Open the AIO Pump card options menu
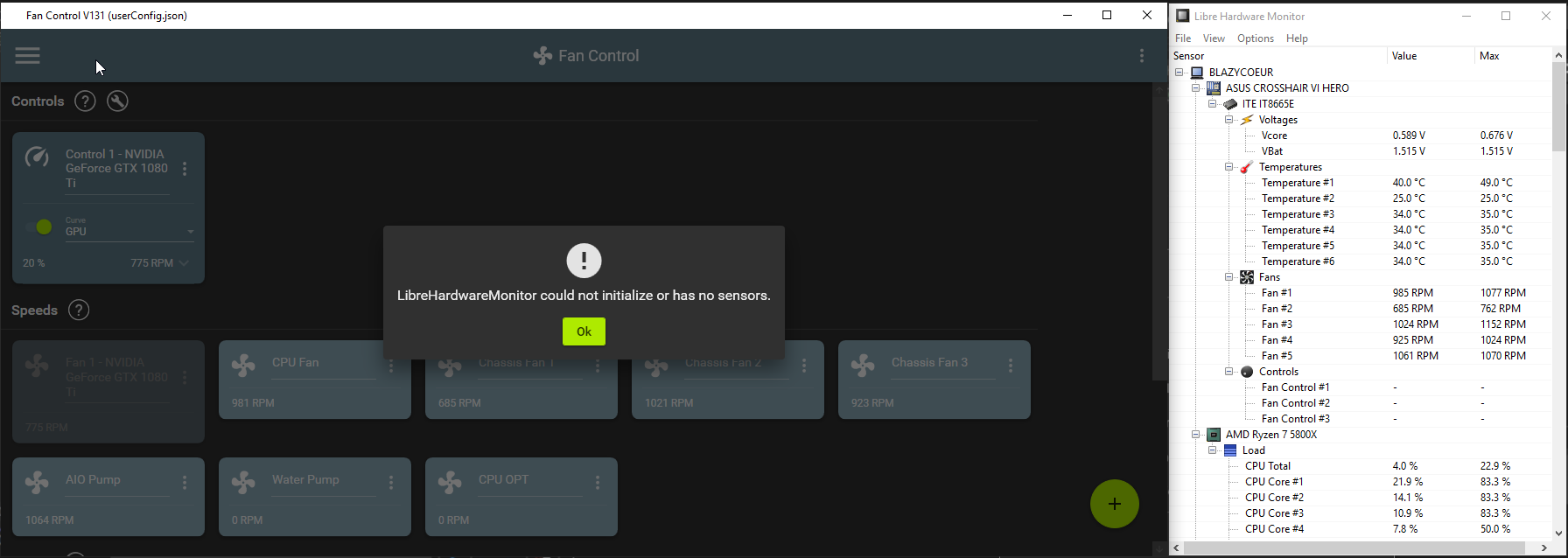 [x=185, y=483]
